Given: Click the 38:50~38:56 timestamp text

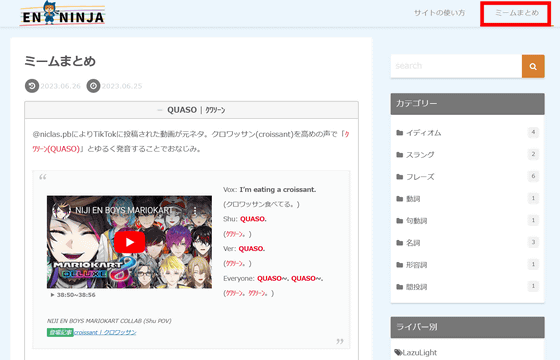Looking at the screenshot, I should click(76, 295).
